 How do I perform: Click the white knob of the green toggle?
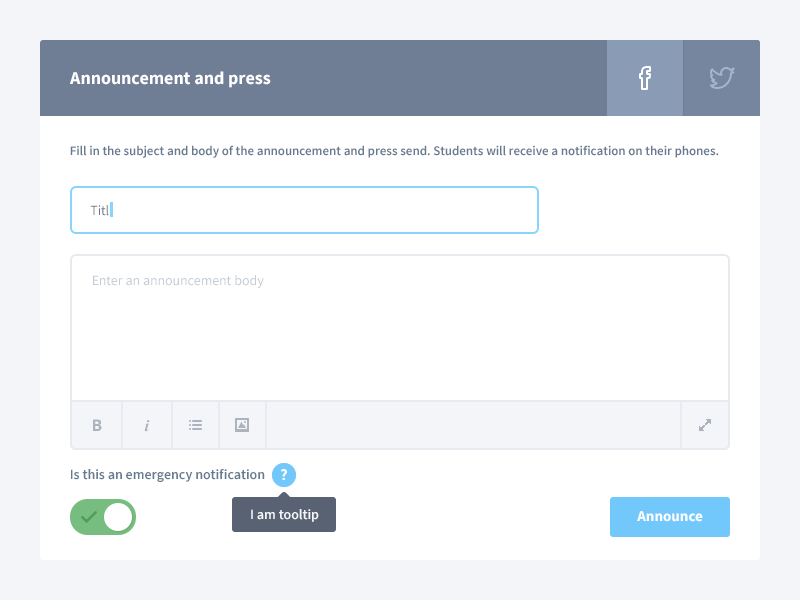click(x=118, y=517)
